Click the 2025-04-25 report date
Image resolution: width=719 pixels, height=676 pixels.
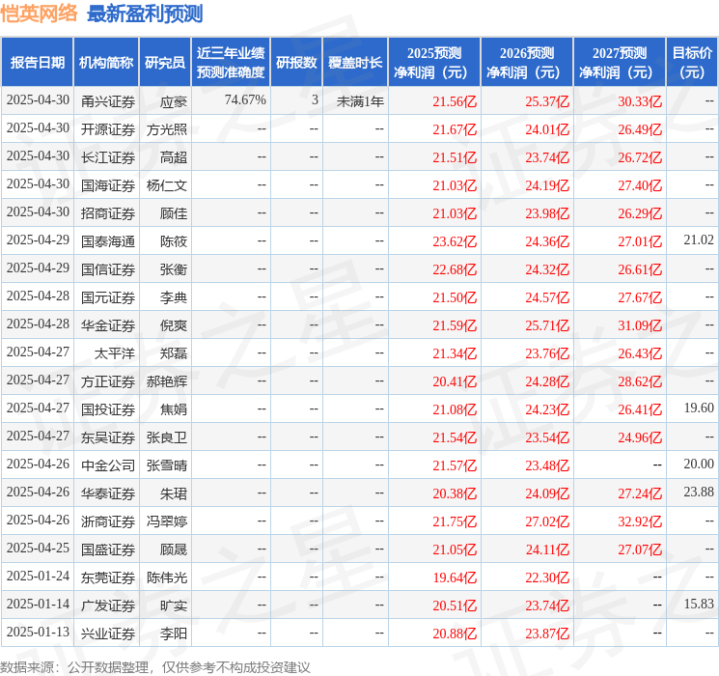[x=38, y=548]
